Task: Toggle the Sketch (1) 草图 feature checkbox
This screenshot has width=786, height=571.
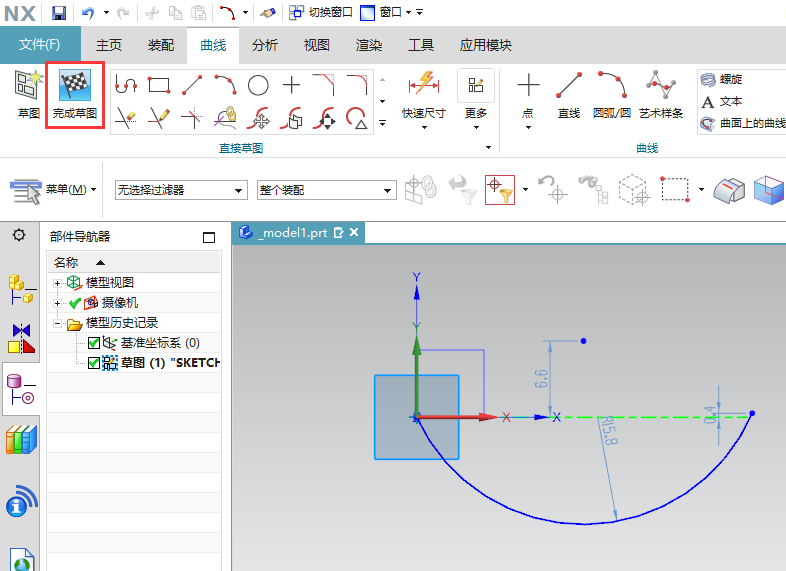Action: (x=94, y=362)
